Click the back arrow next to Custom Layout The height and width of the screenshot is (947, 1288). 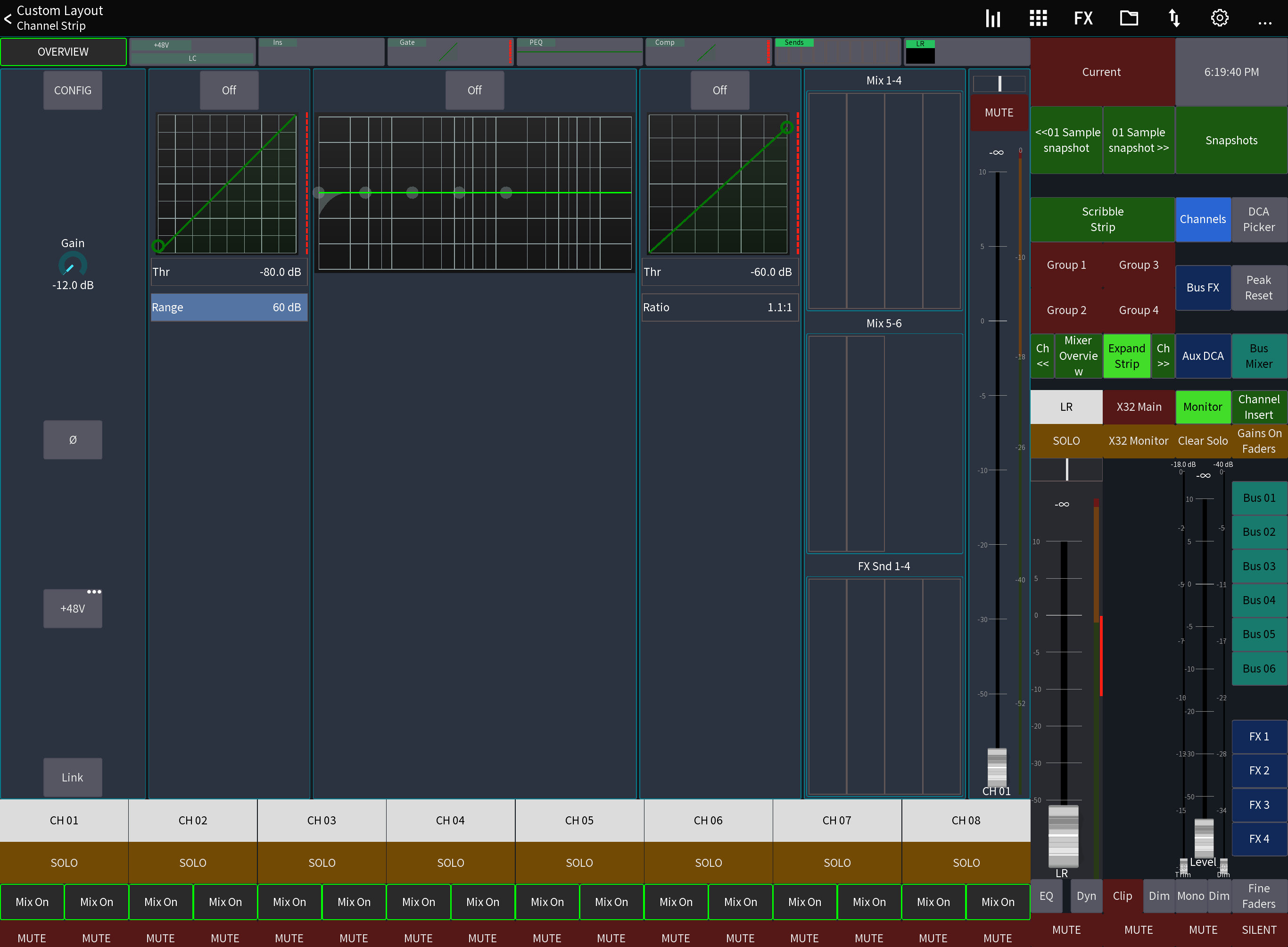coord(8,18)
